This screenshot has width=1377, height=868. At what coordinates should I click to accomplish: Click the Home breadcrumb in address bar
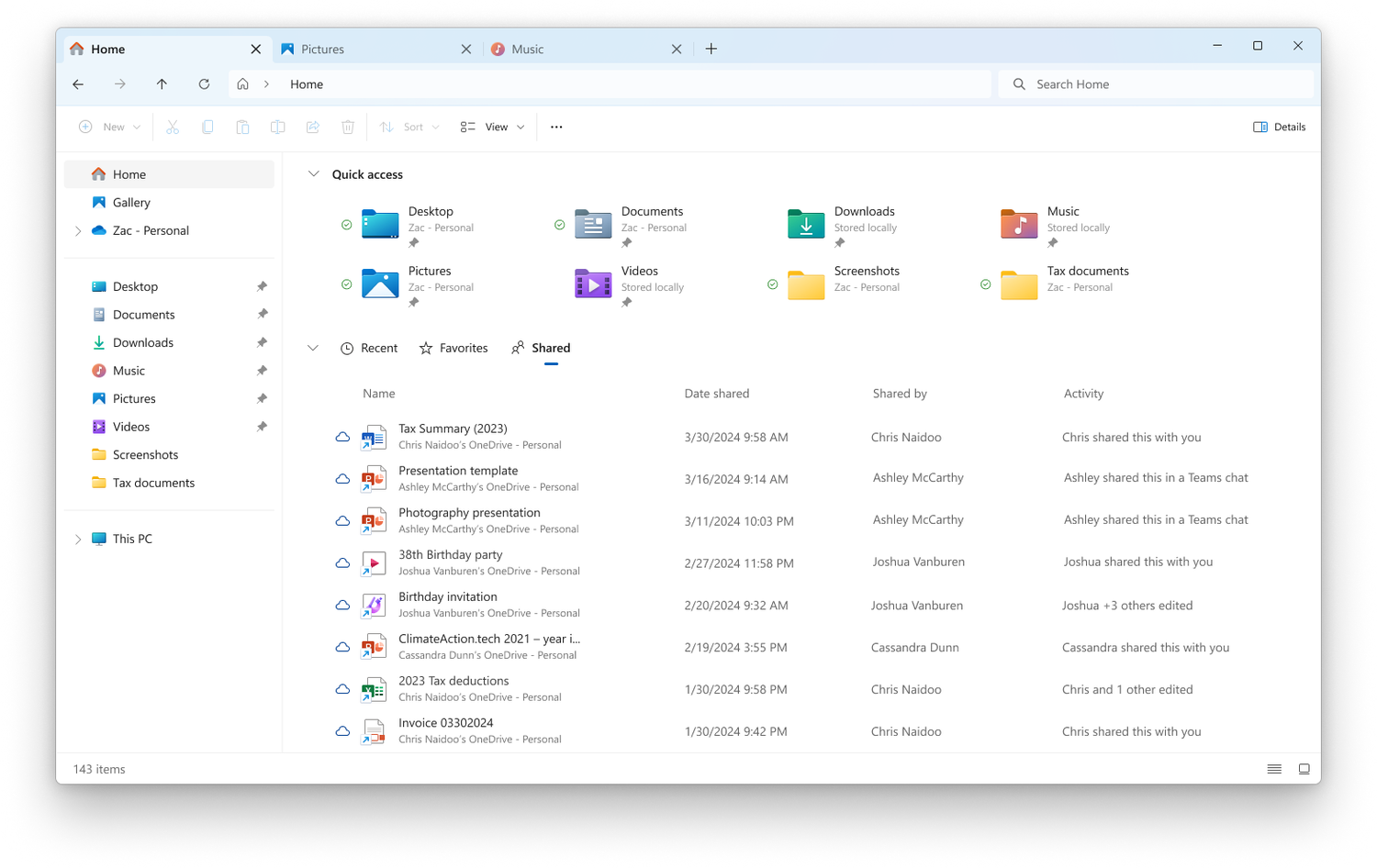(307, 84)
